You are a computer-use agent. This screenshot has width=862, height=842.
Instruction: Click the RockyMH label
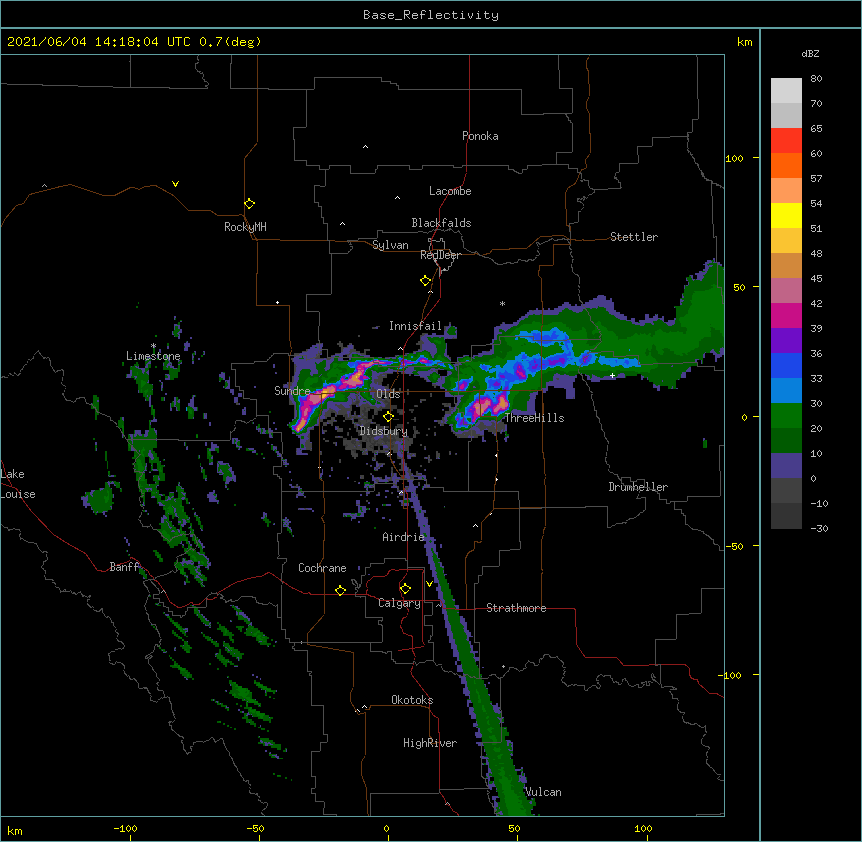[245, 227]
